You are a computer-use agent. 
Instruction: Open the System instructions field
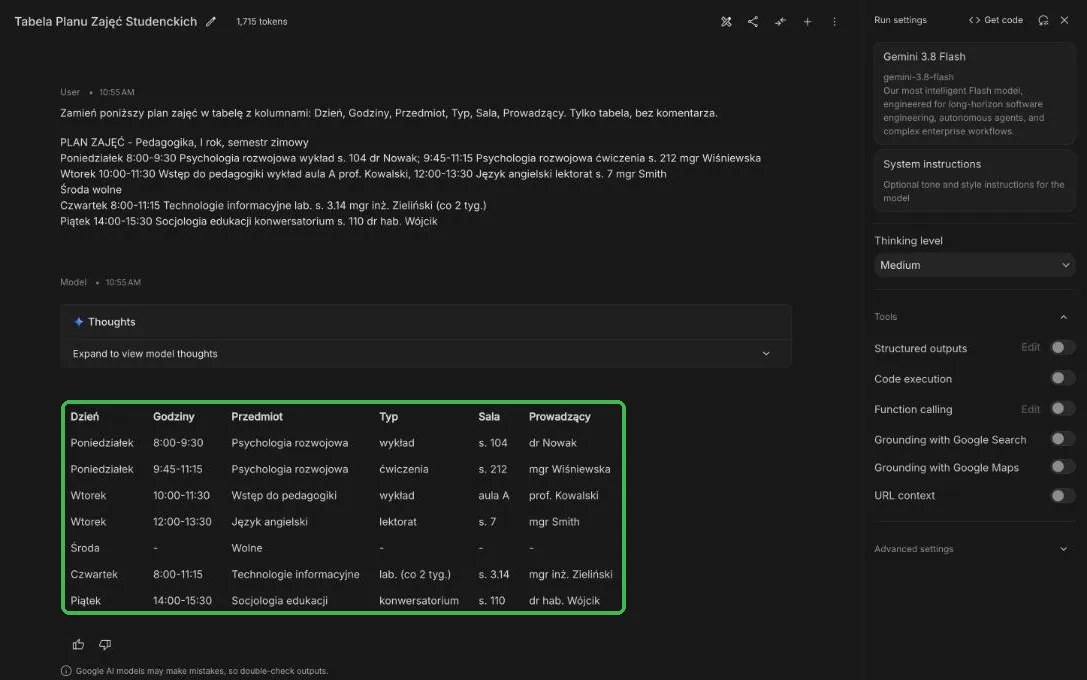click(x=974, y=181)
